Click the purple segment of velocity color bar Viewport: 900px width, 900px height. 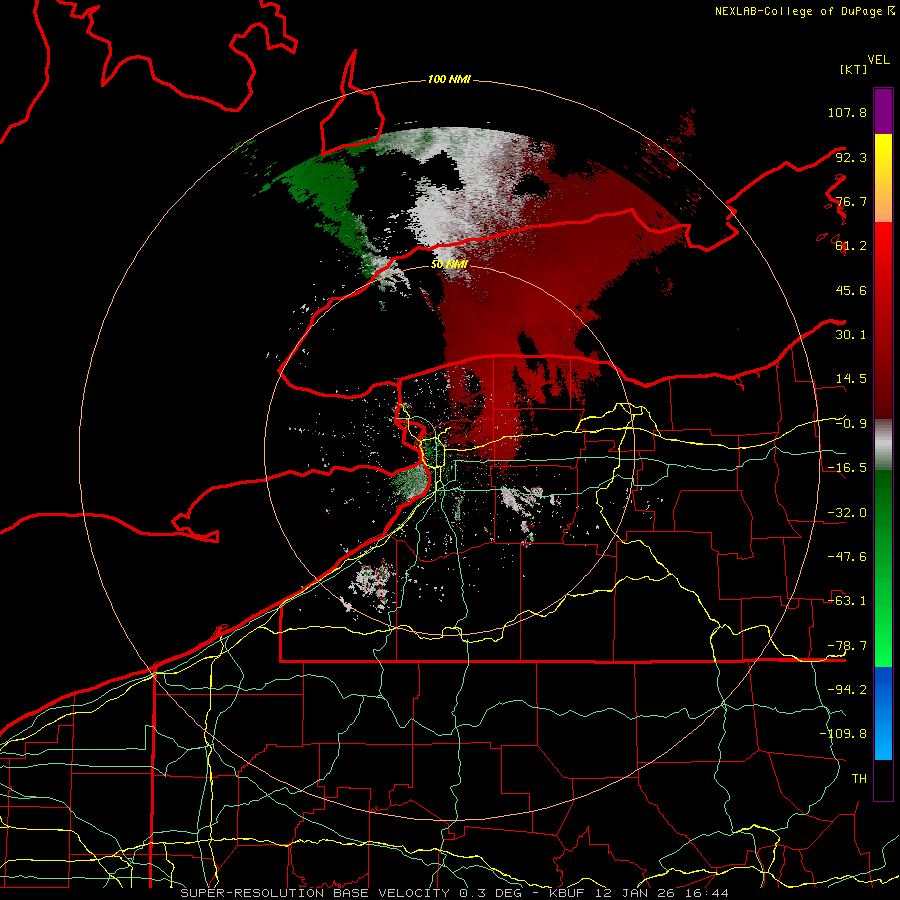click(x=883, y=111)
